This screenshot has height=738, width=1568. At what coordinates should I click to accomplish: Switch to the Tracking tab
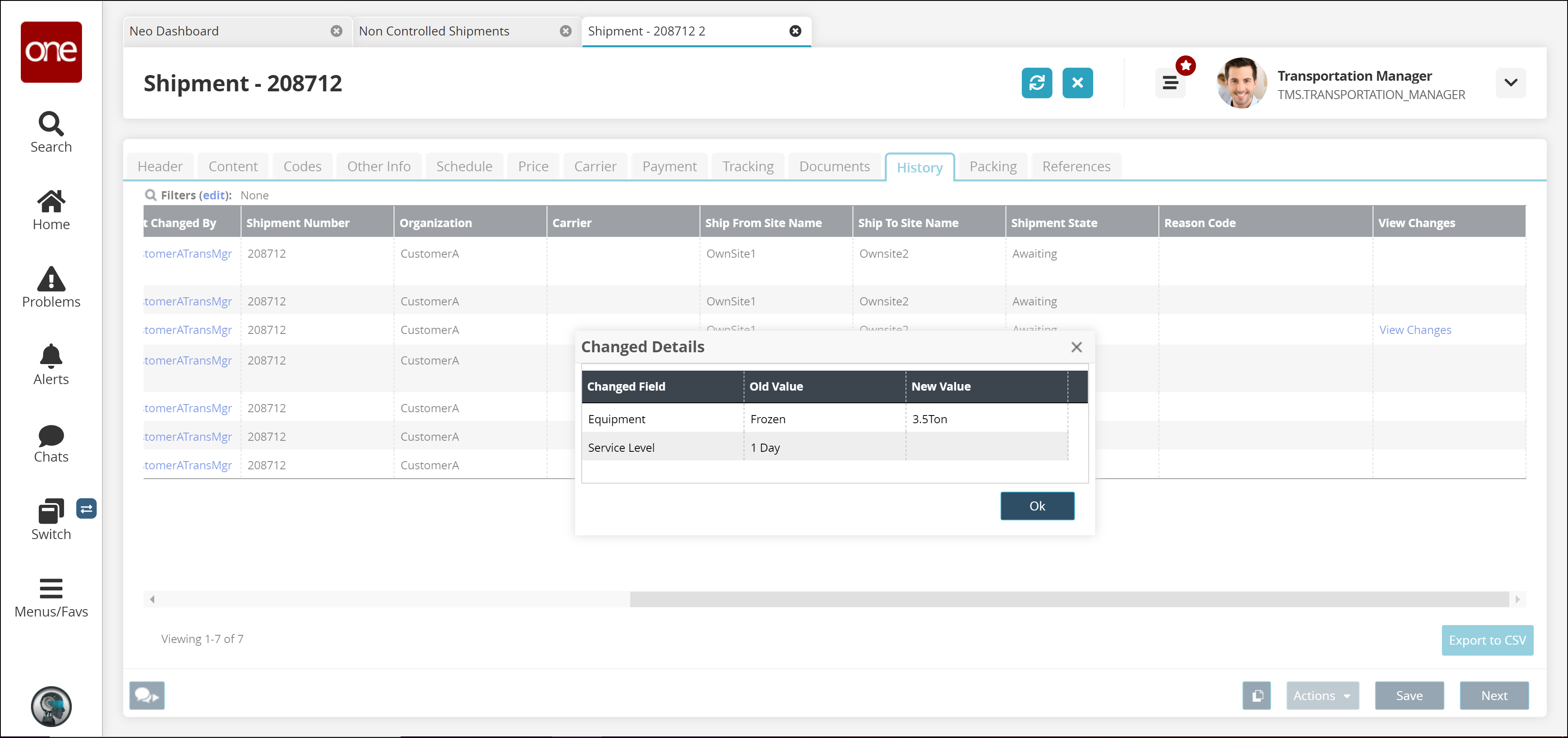(747, 167)
